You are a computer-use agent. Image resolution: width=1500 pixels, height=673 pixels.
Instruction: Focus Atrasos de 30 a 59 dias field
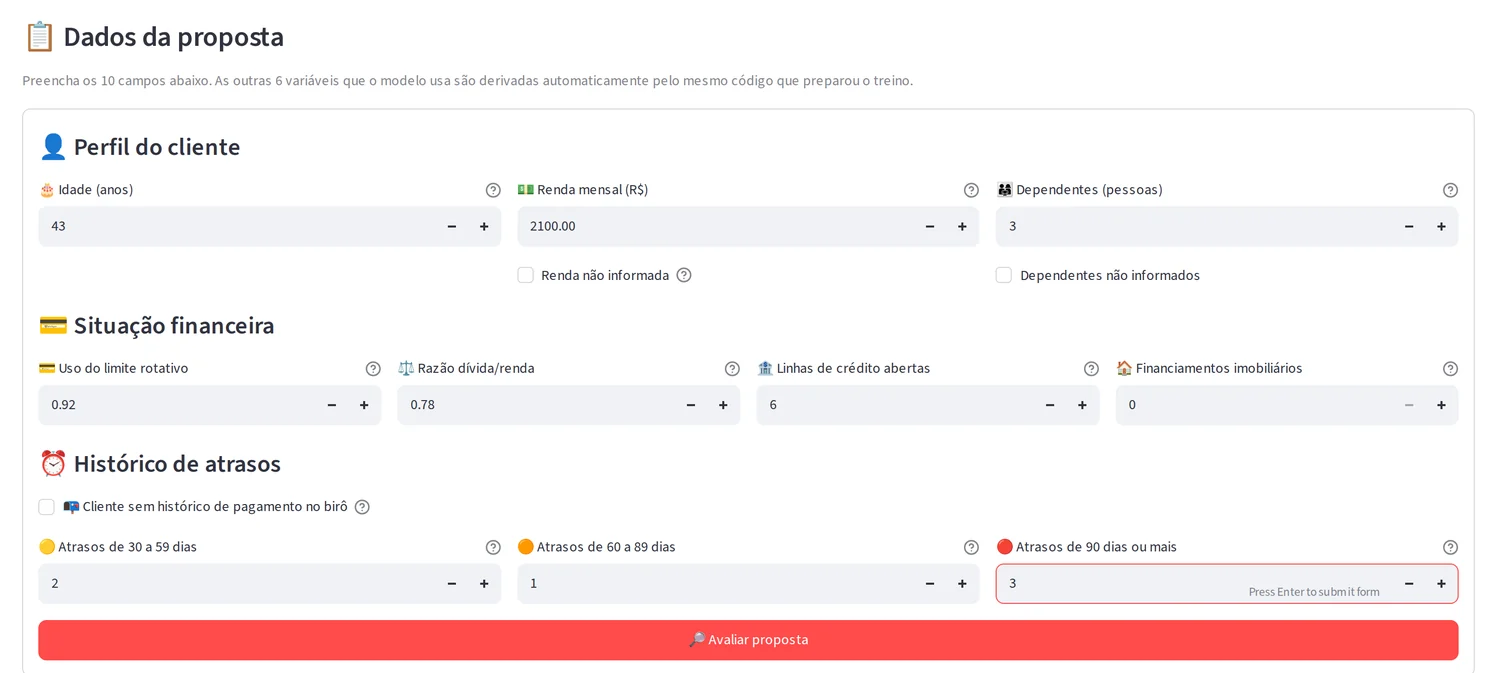point(237,584)
